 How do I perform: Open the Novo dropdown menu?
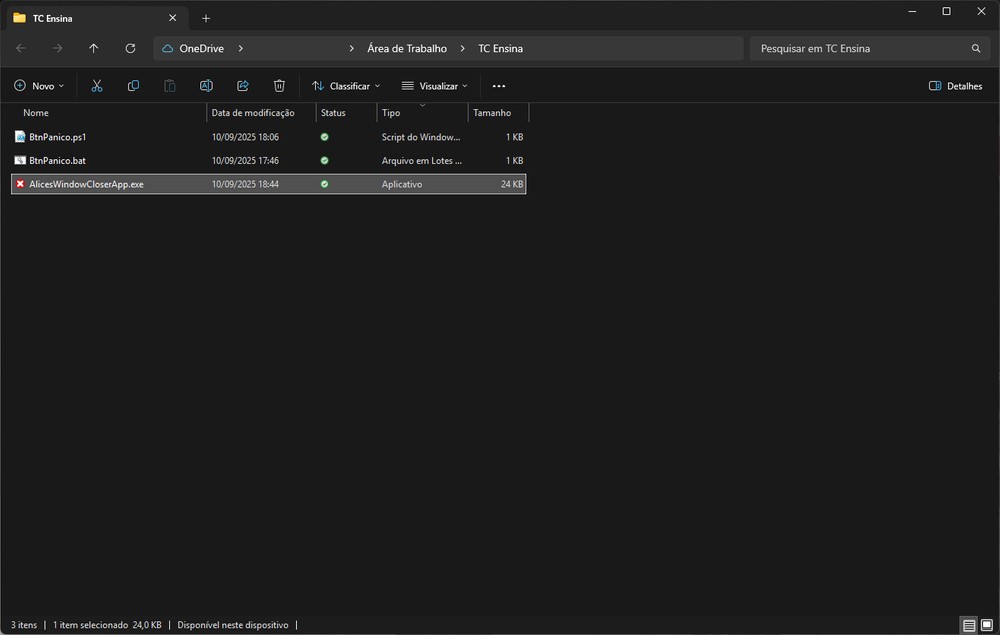click(x=39, y=86)
